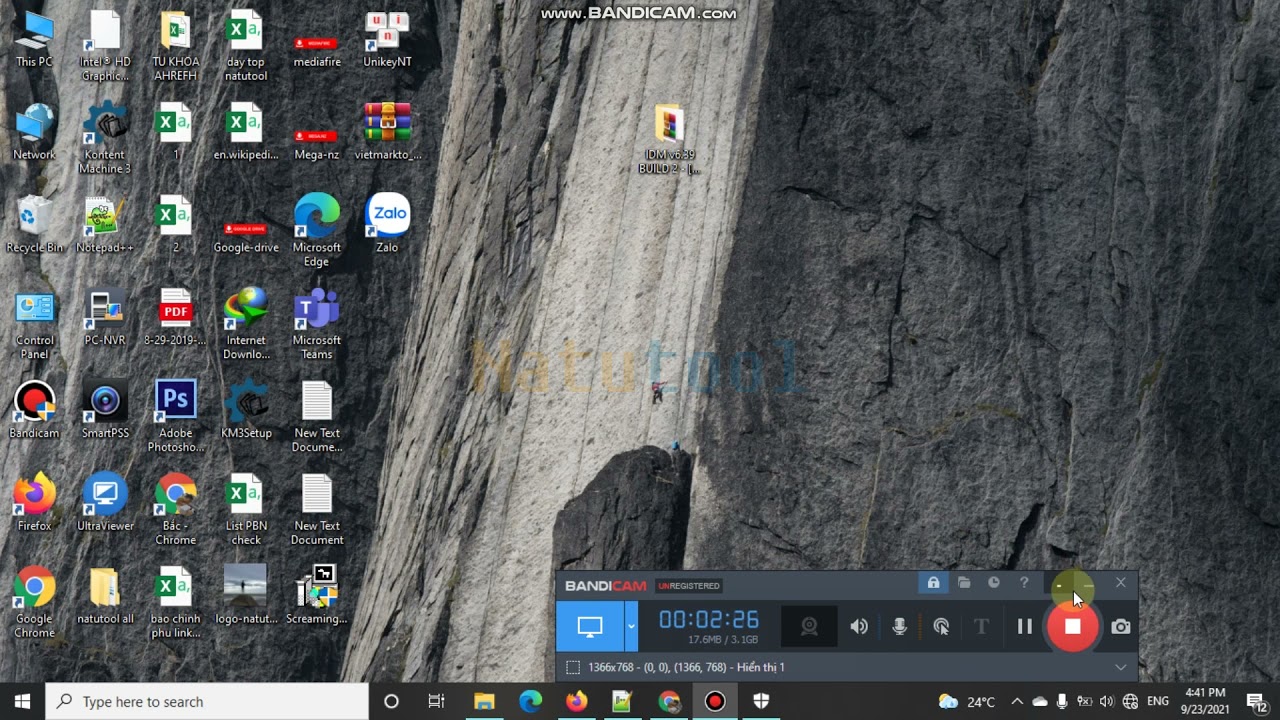The height and width of the screenshot is (720, 1280).
Task: Select vietmarkto WinRAR archive icon
Action: [387, 132]
